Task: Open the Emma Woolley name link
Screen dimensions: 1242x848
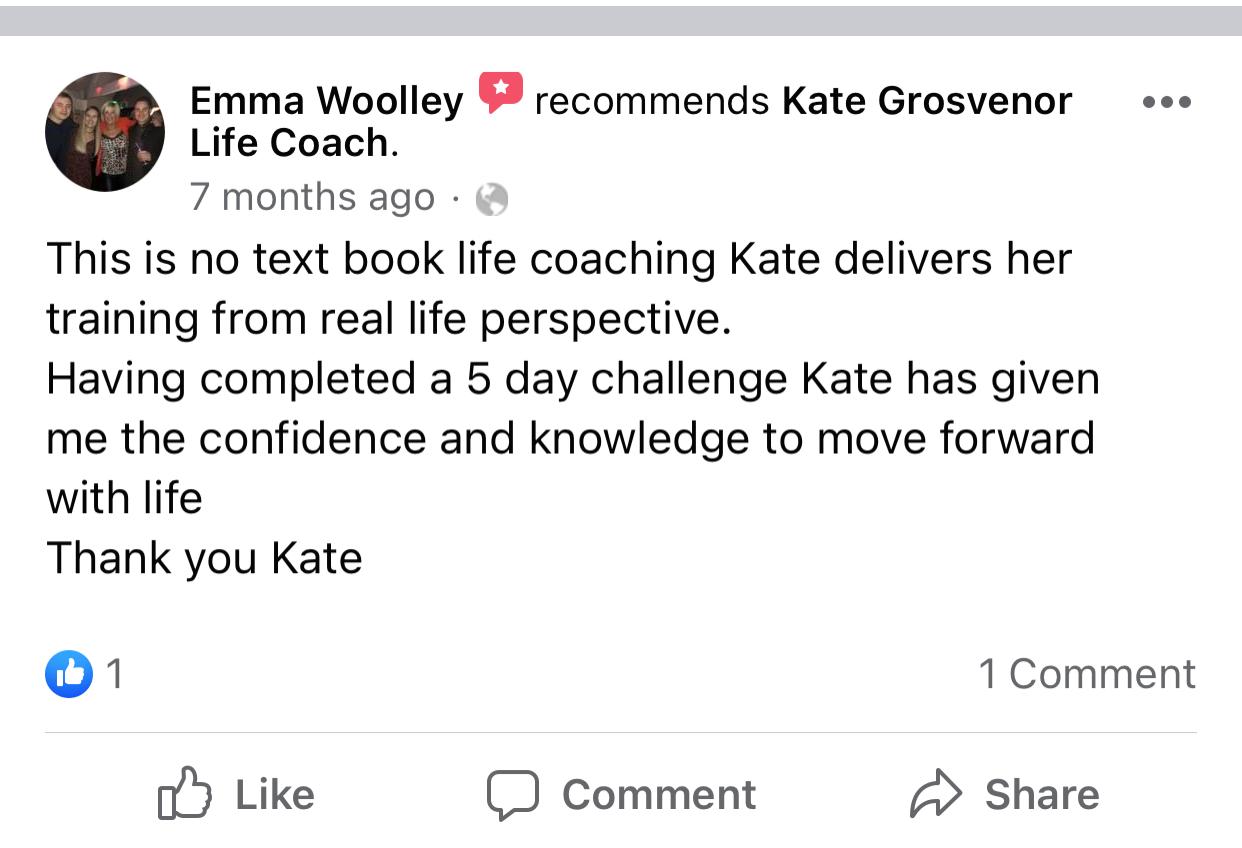Action: (x=326, y=101)
